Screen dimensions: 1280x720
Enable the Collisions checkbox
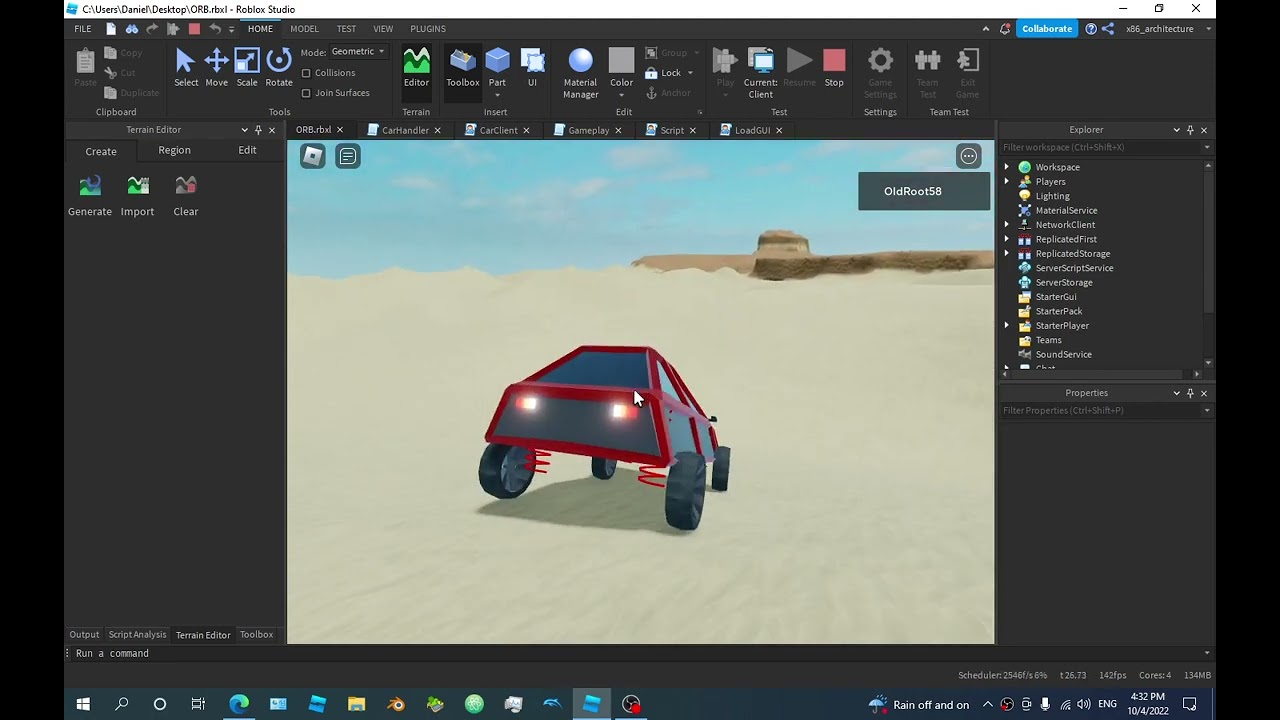coord(306,73)
